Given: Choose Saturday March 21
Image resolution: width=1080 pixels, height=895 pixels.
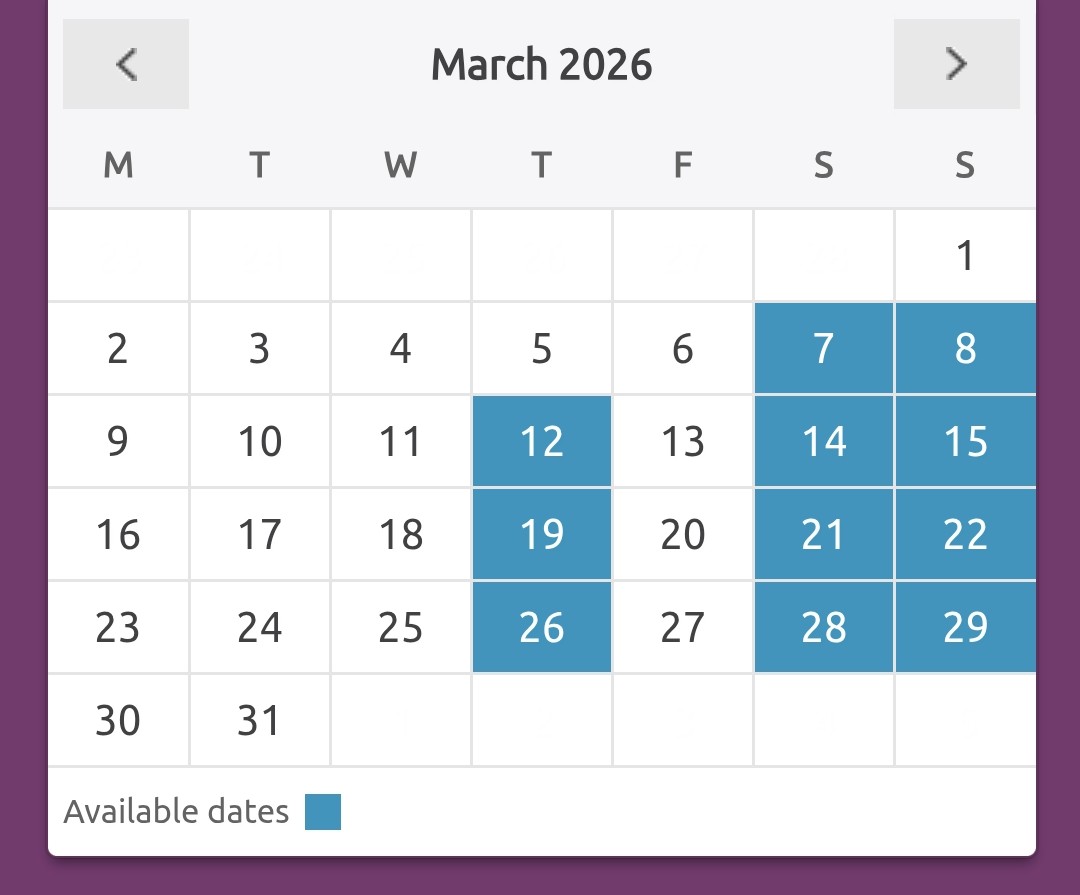Looking at the screenshot, I should click(823, 534).
